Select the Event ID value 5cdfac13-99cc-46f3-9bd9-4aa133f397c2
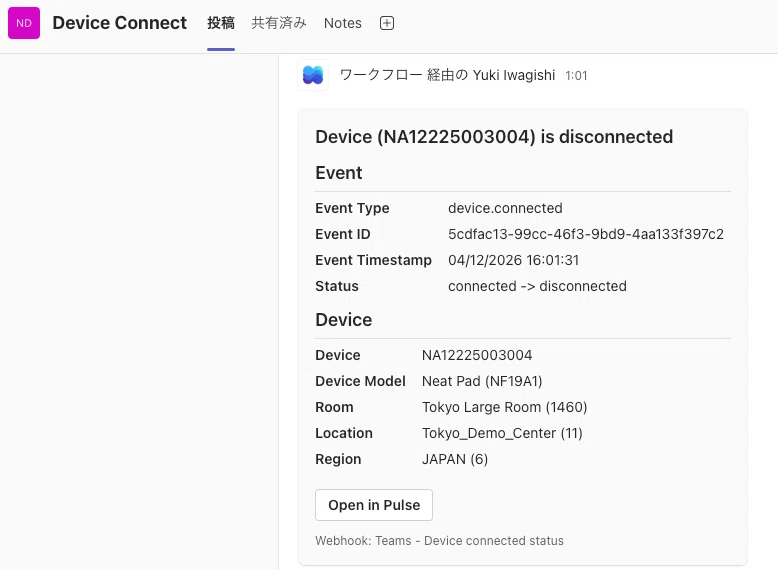778x570 pixels. pos(586,234)
